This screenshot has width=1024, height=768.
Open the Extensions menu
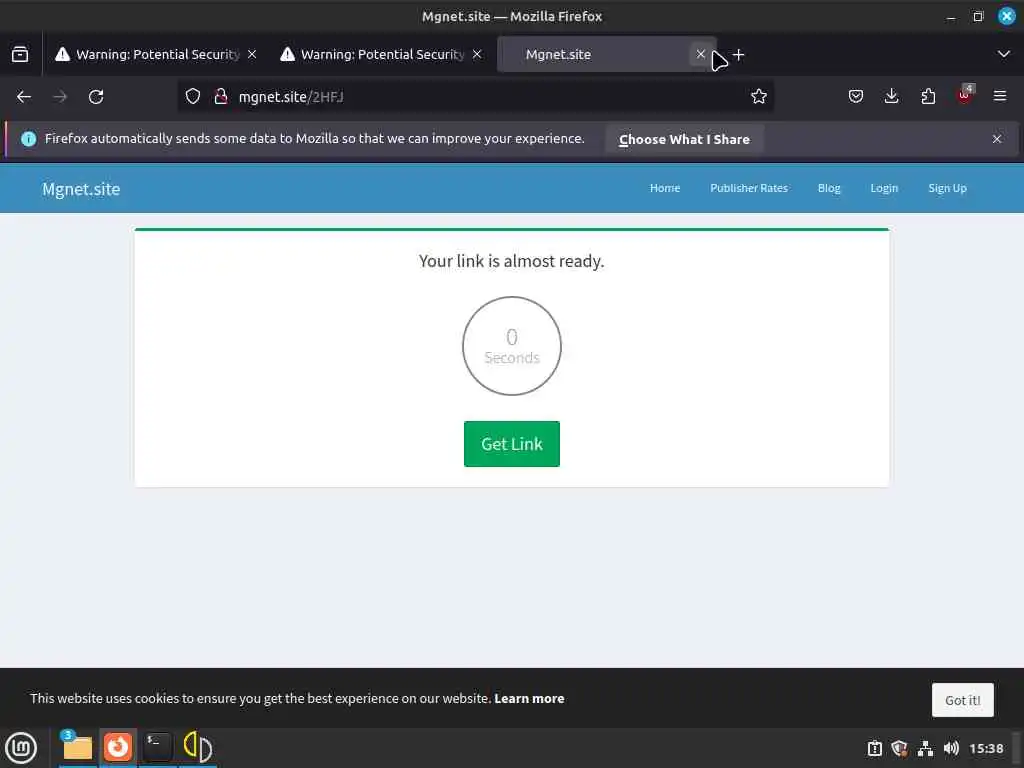point(928,97)
